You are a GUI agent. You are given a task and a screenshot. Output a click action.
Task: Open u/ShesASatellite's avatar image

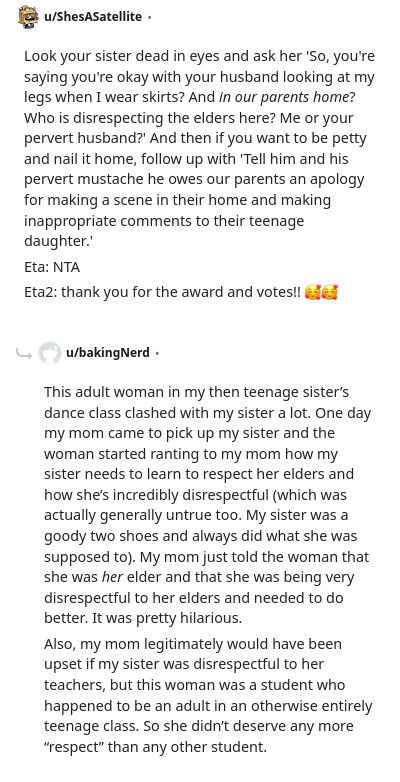28,17
